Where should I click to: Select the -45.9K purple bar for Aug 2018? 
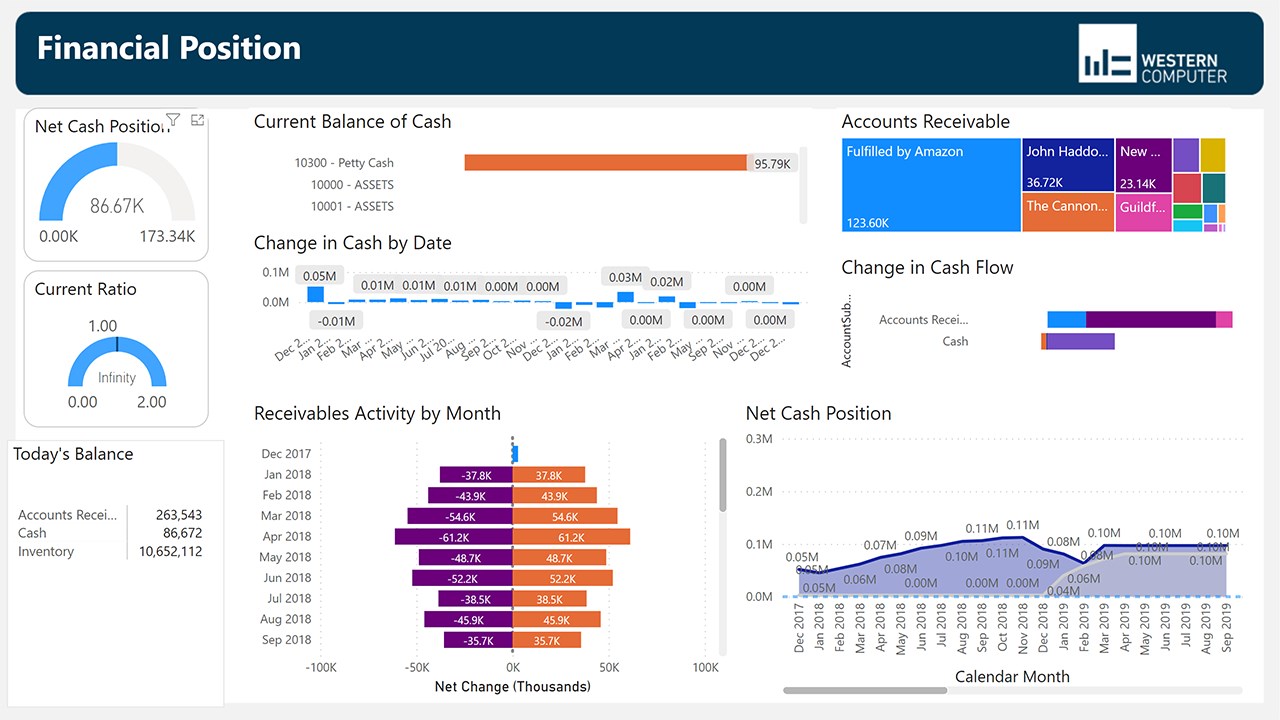(468, 620)
